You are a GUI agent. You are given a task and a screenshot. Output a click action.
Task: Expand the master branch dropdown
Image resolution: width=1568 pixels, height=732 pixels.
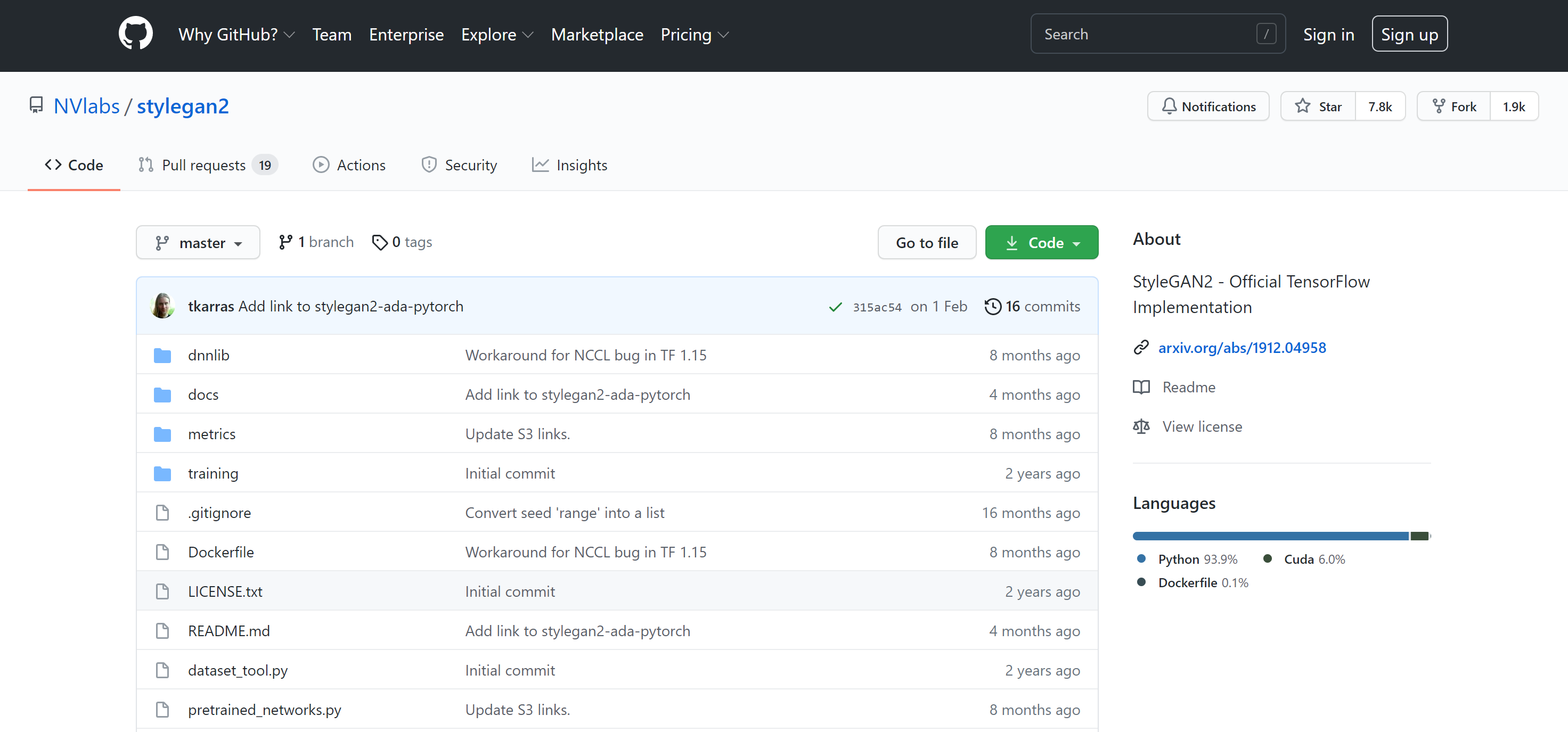pos(198,243)
